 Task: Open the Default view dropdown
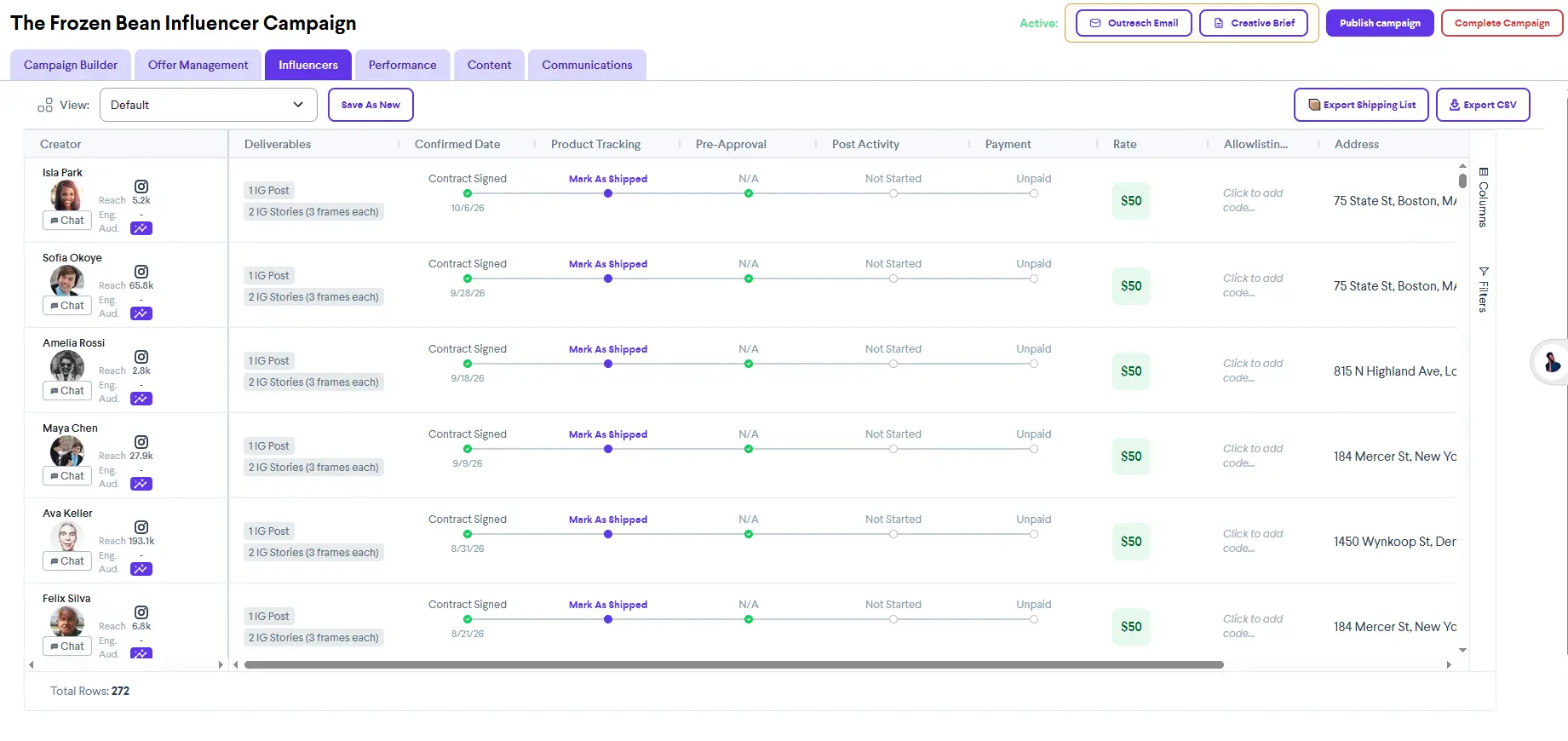point(208,105)
